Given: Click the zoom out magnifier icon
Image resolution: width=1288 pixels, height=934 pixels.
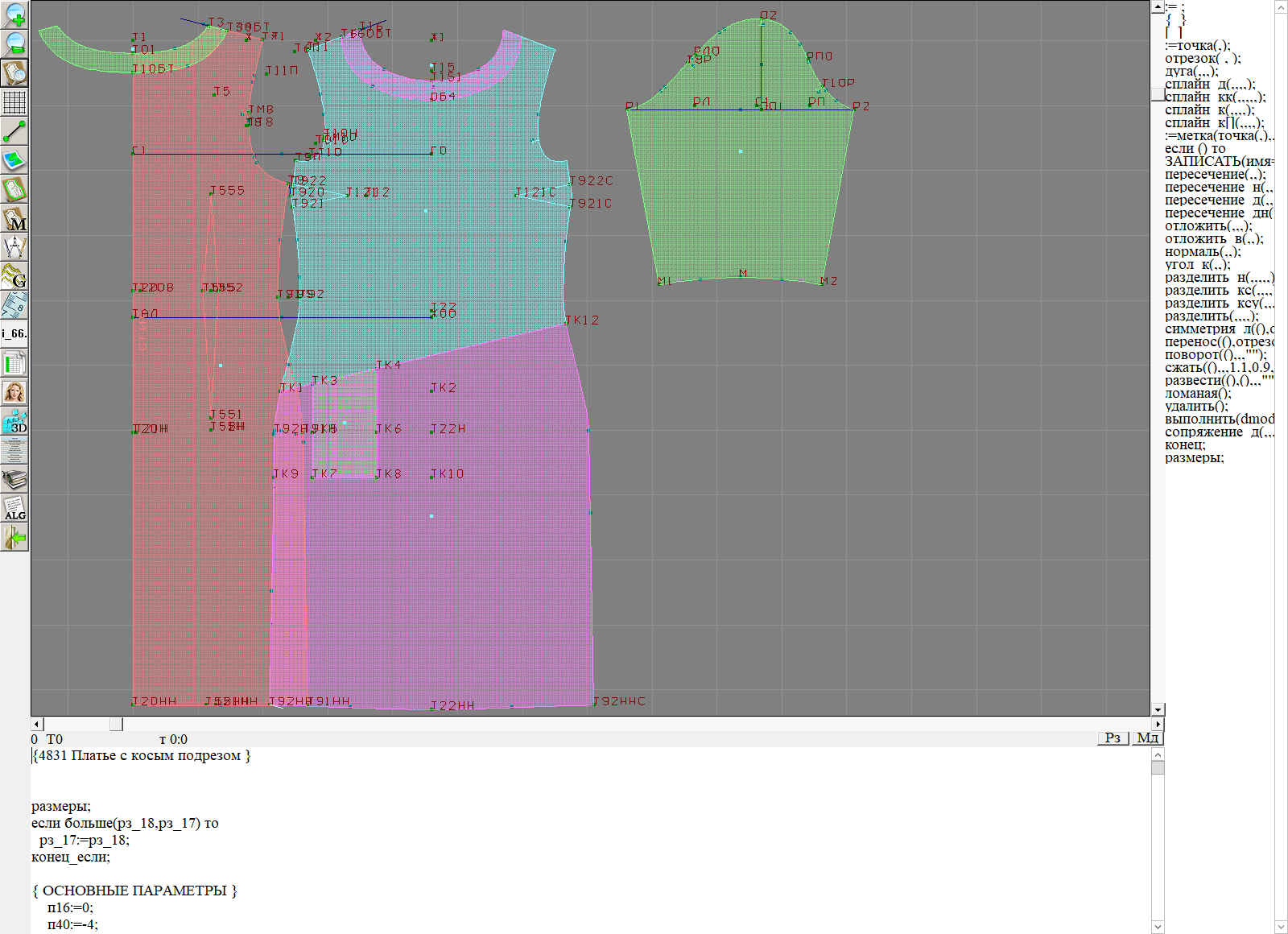Looking at the screenshot, I should point(14,43).
